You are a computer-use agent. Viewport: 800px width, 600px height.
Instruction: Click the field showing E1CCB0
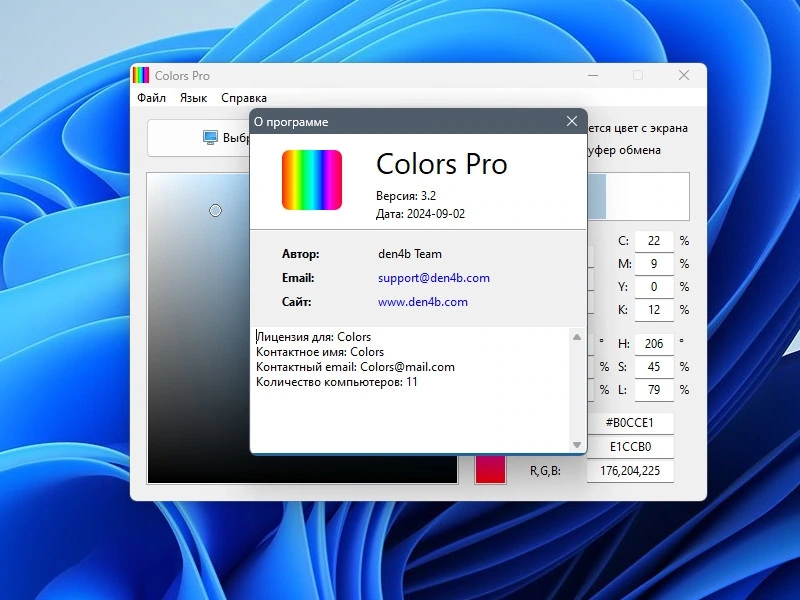pos(630,447)
